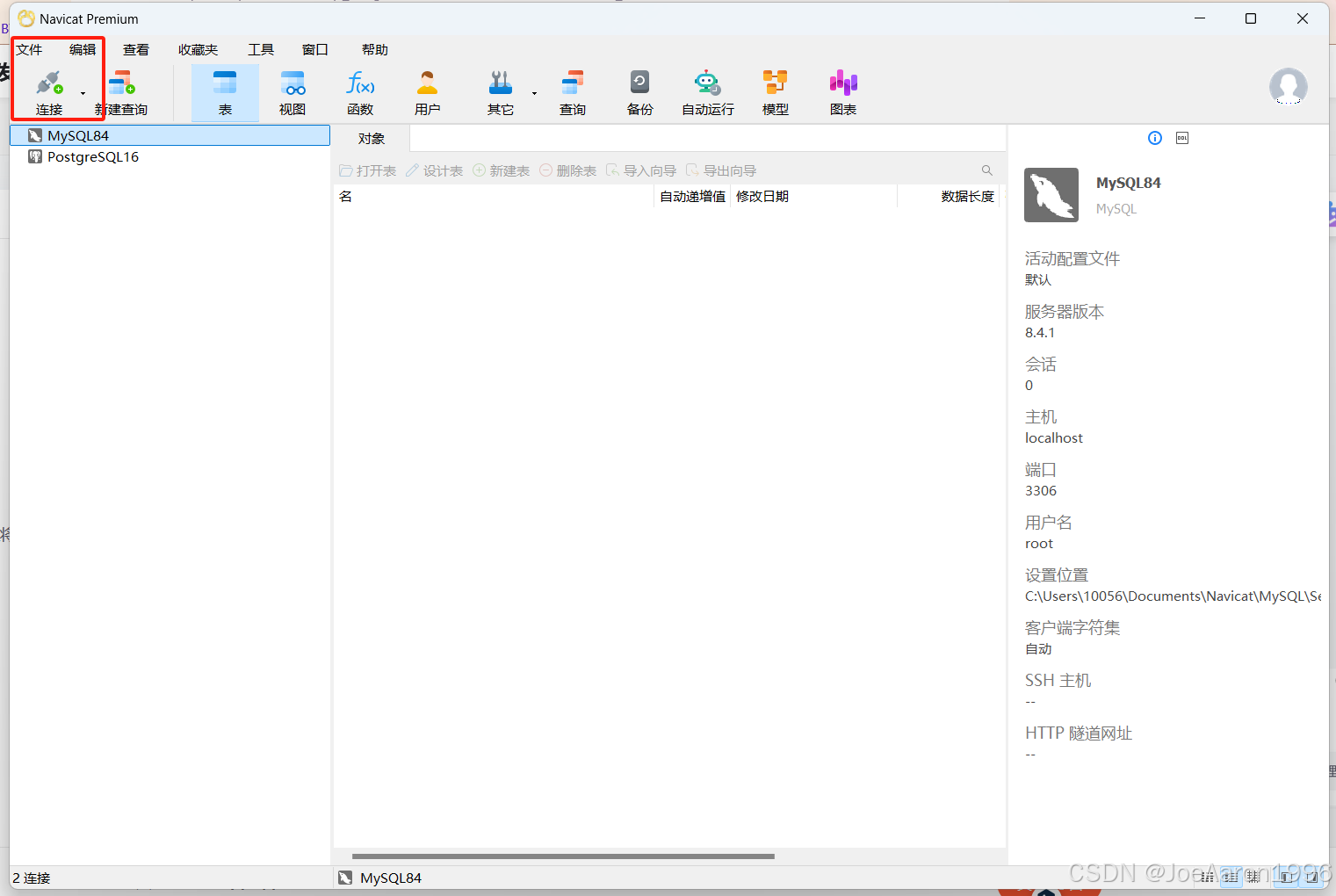Click the port value 3306

click(x=1041, y=491)
